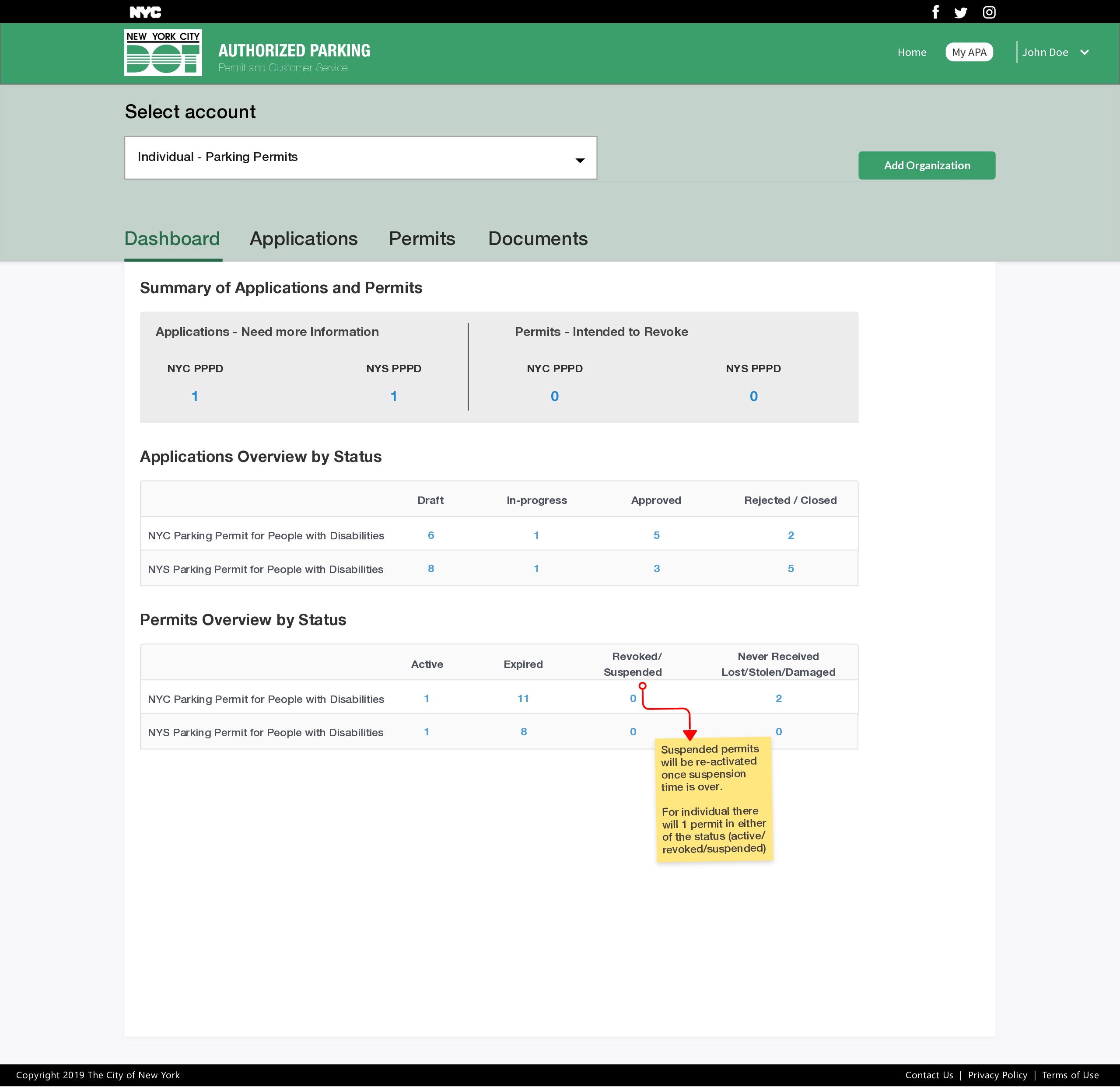1120x1087 pixels.
Task: Open the Privacy Policy footer link
Action: (997, 1075)
